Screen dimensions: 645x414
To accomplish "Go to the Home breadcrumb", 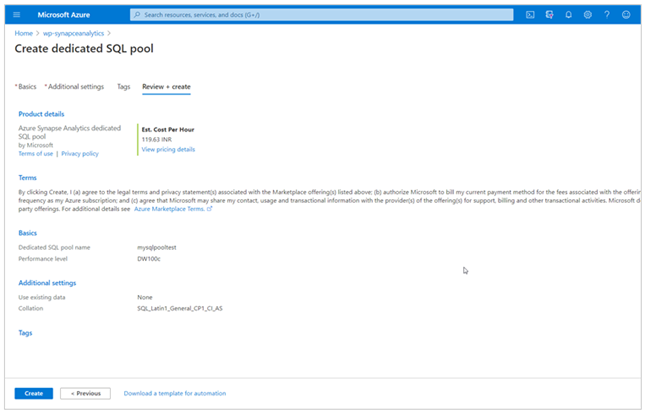I will click(23, 33).
